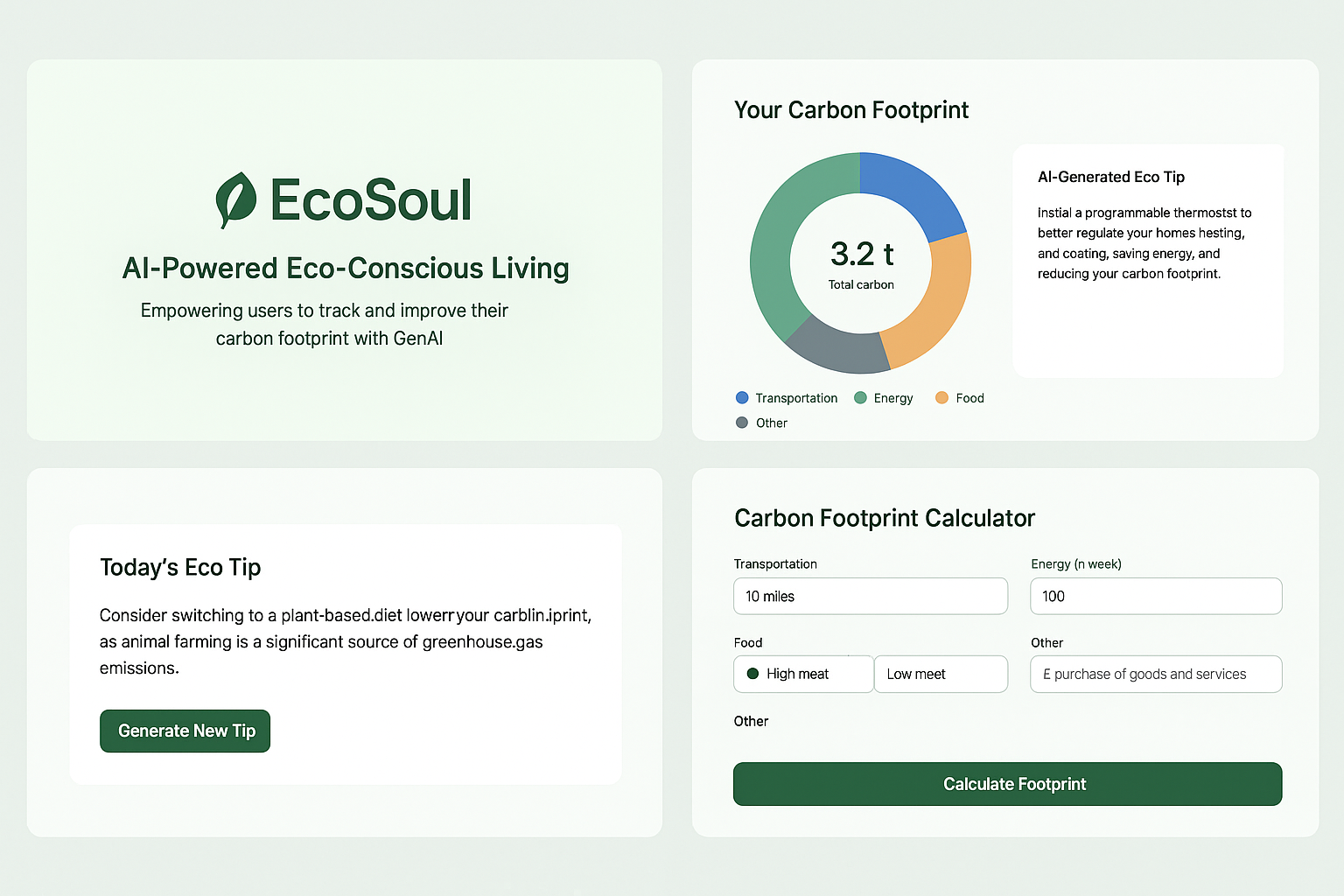Open the Energy per week selector

pos(1155,596)
